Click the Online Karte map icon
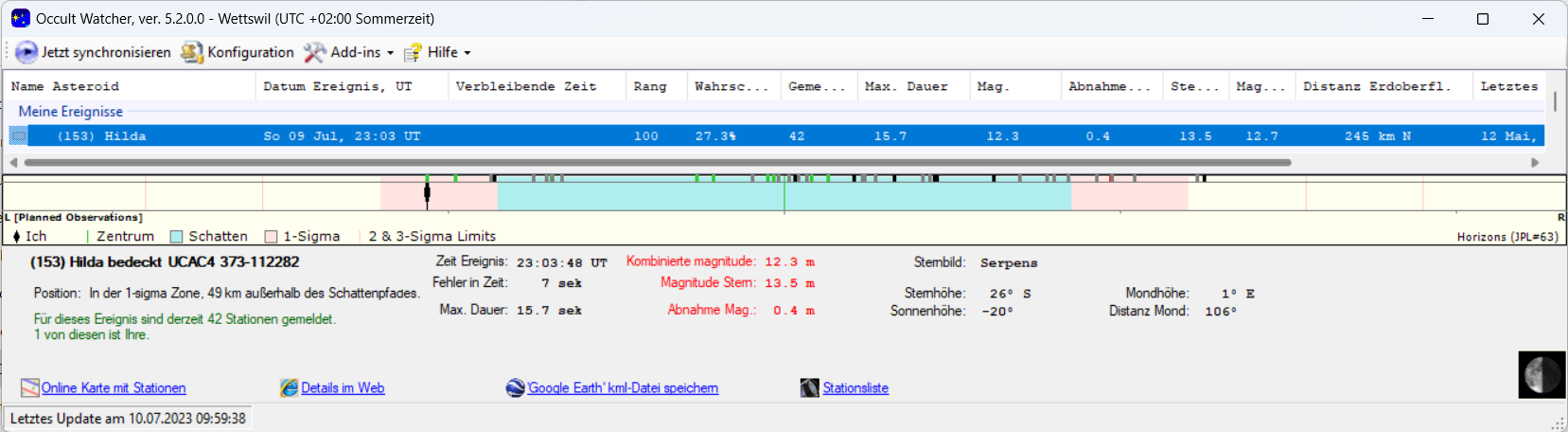1568x432 pixels. (30, 388)
